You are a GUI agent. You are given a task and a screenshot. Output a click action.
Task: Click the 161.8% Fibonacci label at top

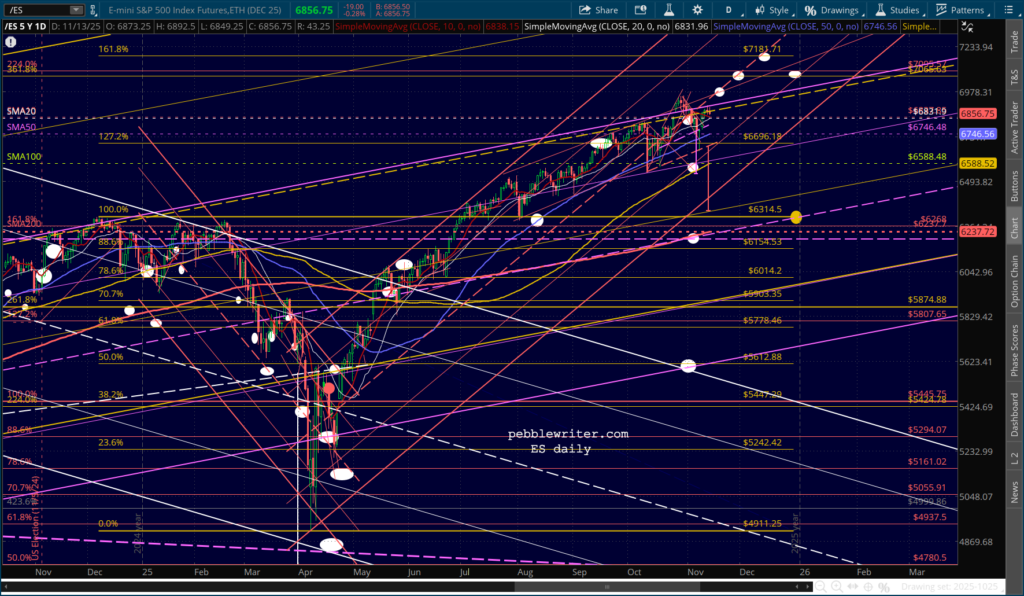[114, 49]
